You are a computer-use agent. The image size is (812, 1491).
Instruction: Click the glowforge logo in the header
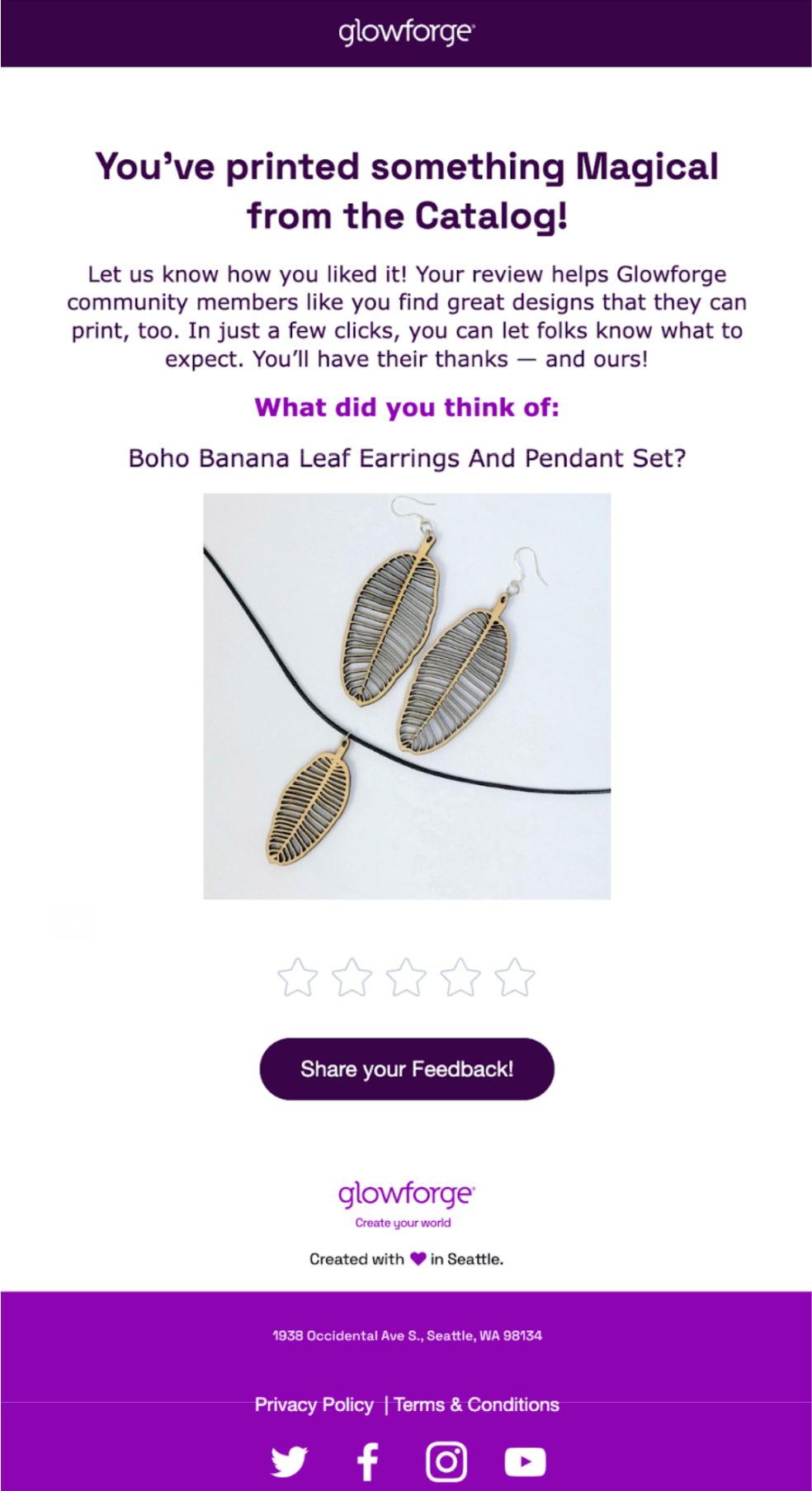pyautogui.click(x=405, y=33)
